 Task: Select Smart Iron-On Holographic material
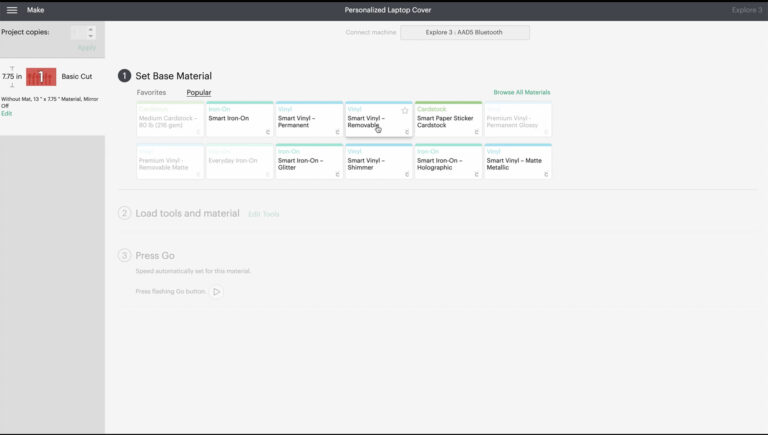pos(448,162)
